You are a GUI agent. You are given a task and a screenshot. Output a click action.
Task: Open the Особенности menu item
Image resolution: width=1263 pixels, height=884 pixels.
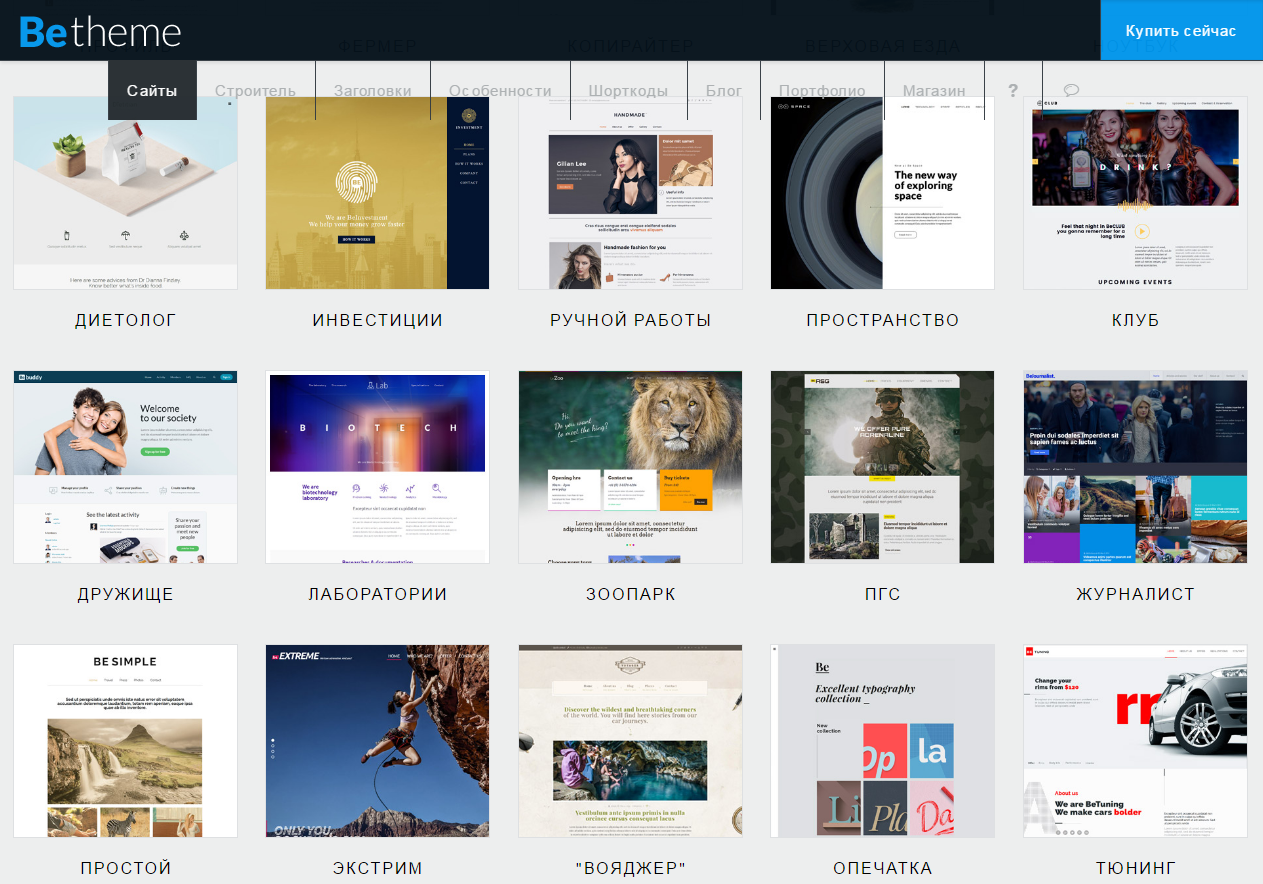[x=500, y=91]
